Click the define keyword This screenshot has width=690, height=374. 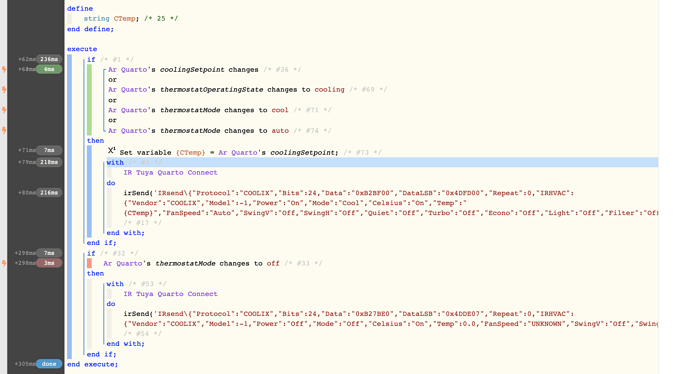(x=80, y=8)
